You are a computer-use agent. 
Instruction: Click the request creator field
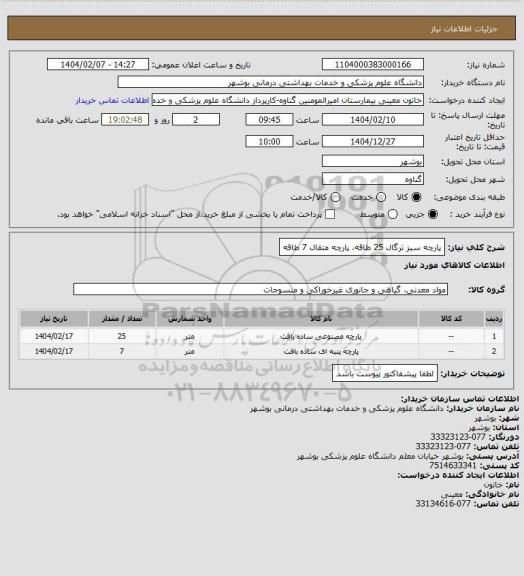pos(288,100)
